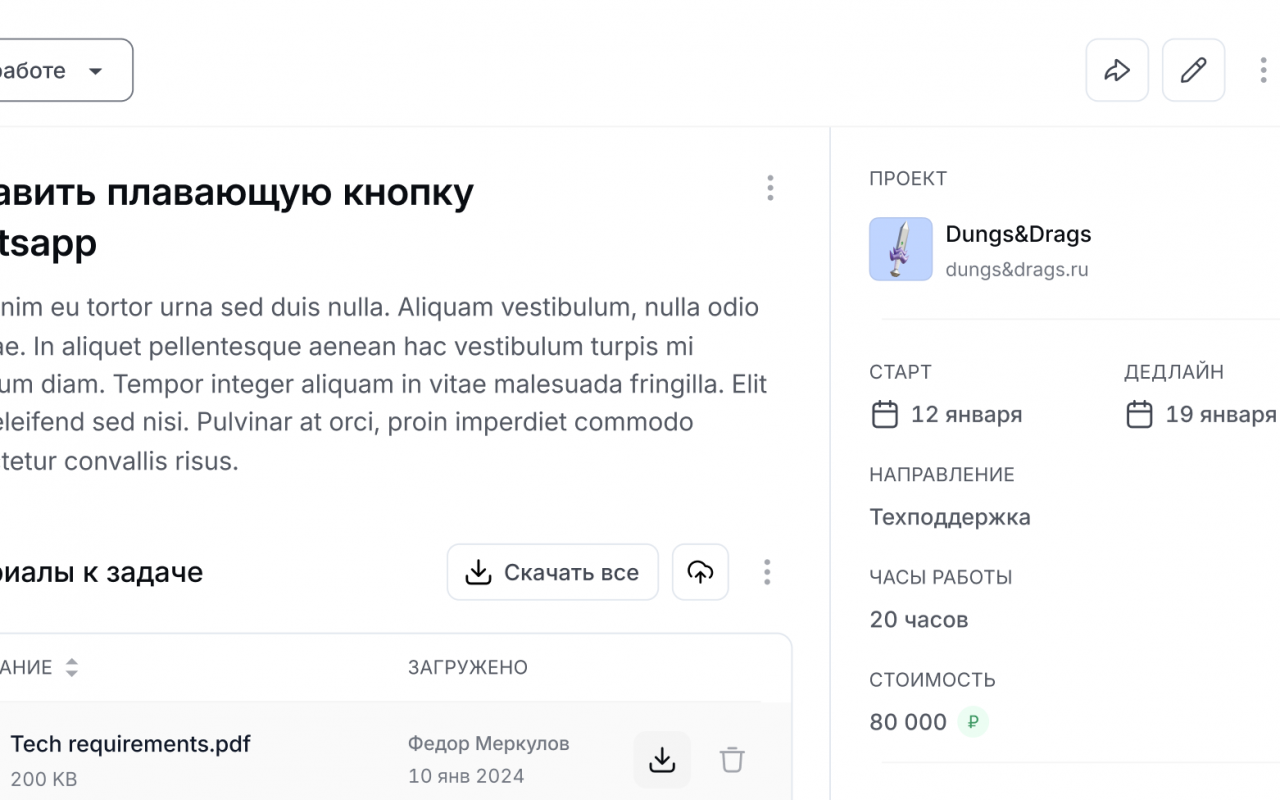Click the ПРОЕКТ section label
The height and width of the screenshot is (800, 1280).
[x=908, y=179]
